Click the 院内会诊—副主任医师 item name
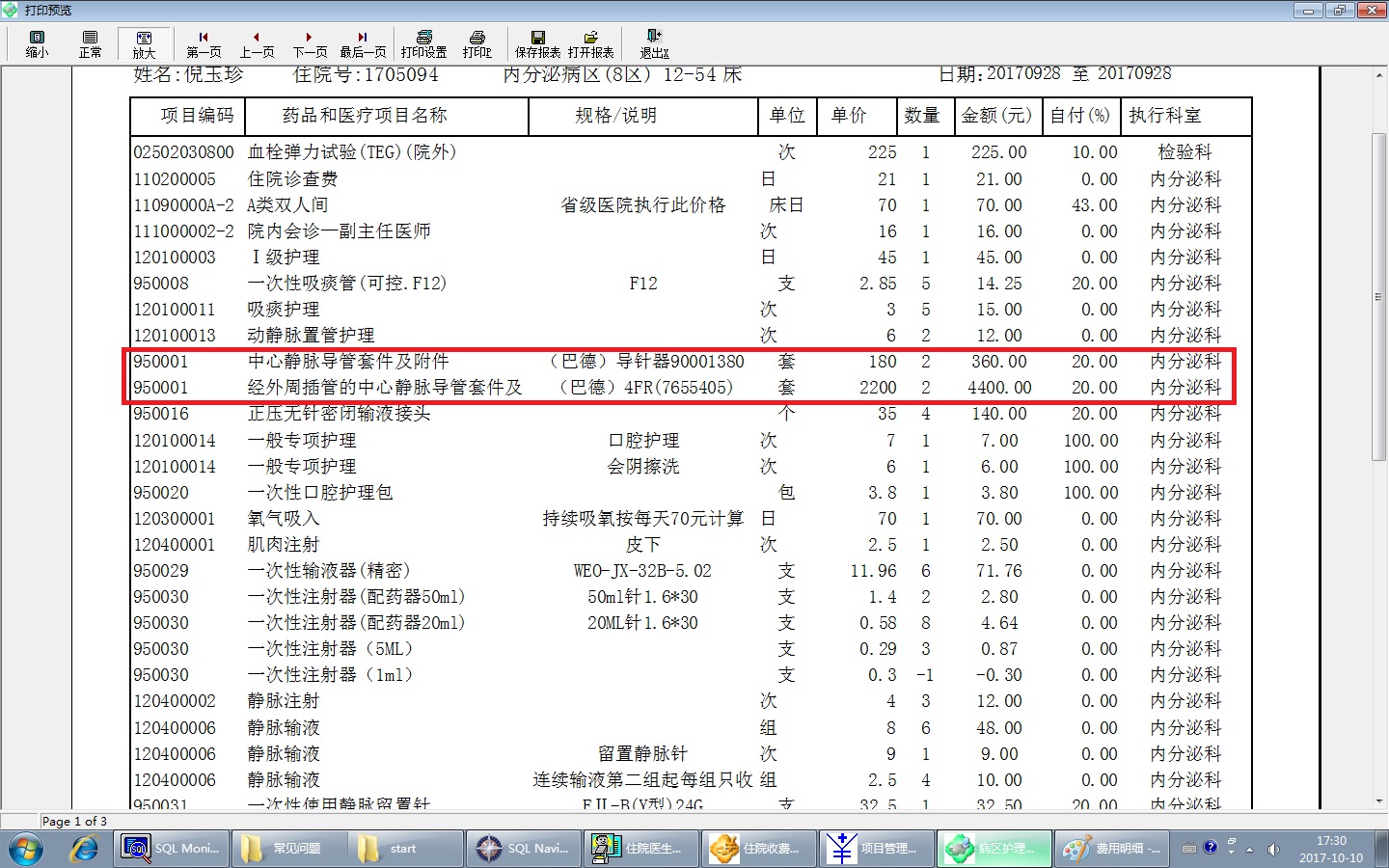Screen dimensions: 1389x868 (339, 231)
